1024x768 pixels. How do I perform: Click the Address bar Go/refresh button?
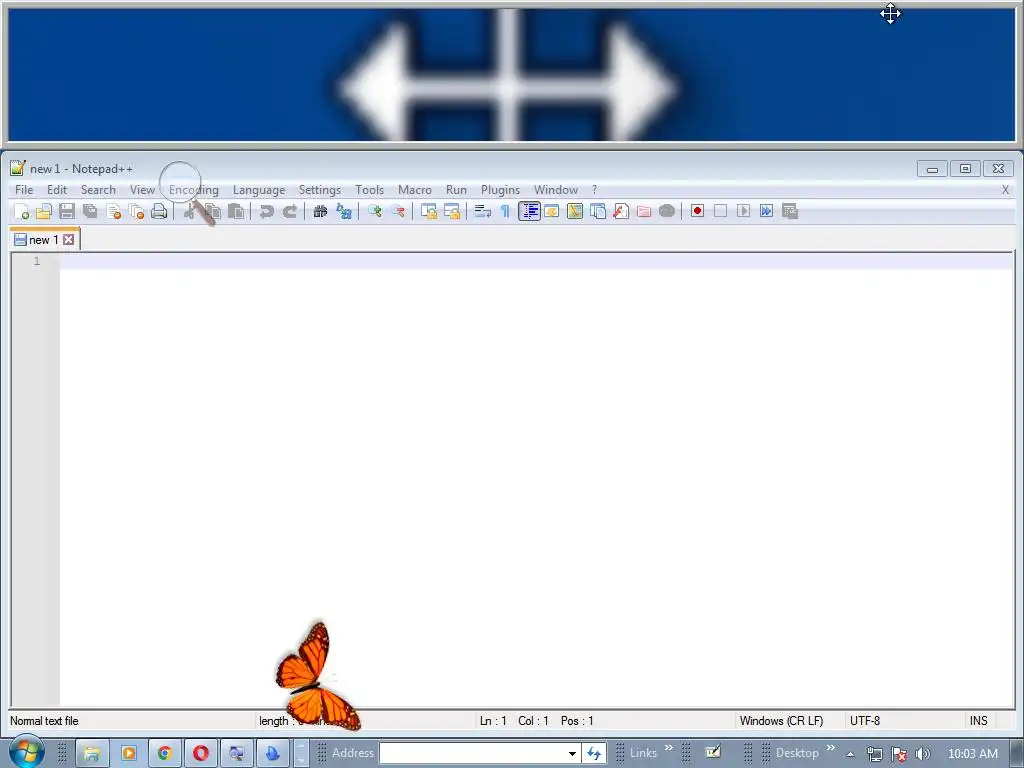[594, 753]
